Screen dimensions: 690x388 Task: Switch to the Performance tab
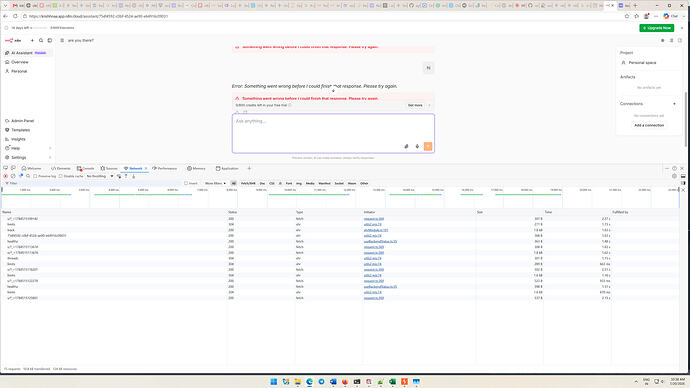point(165,168)
